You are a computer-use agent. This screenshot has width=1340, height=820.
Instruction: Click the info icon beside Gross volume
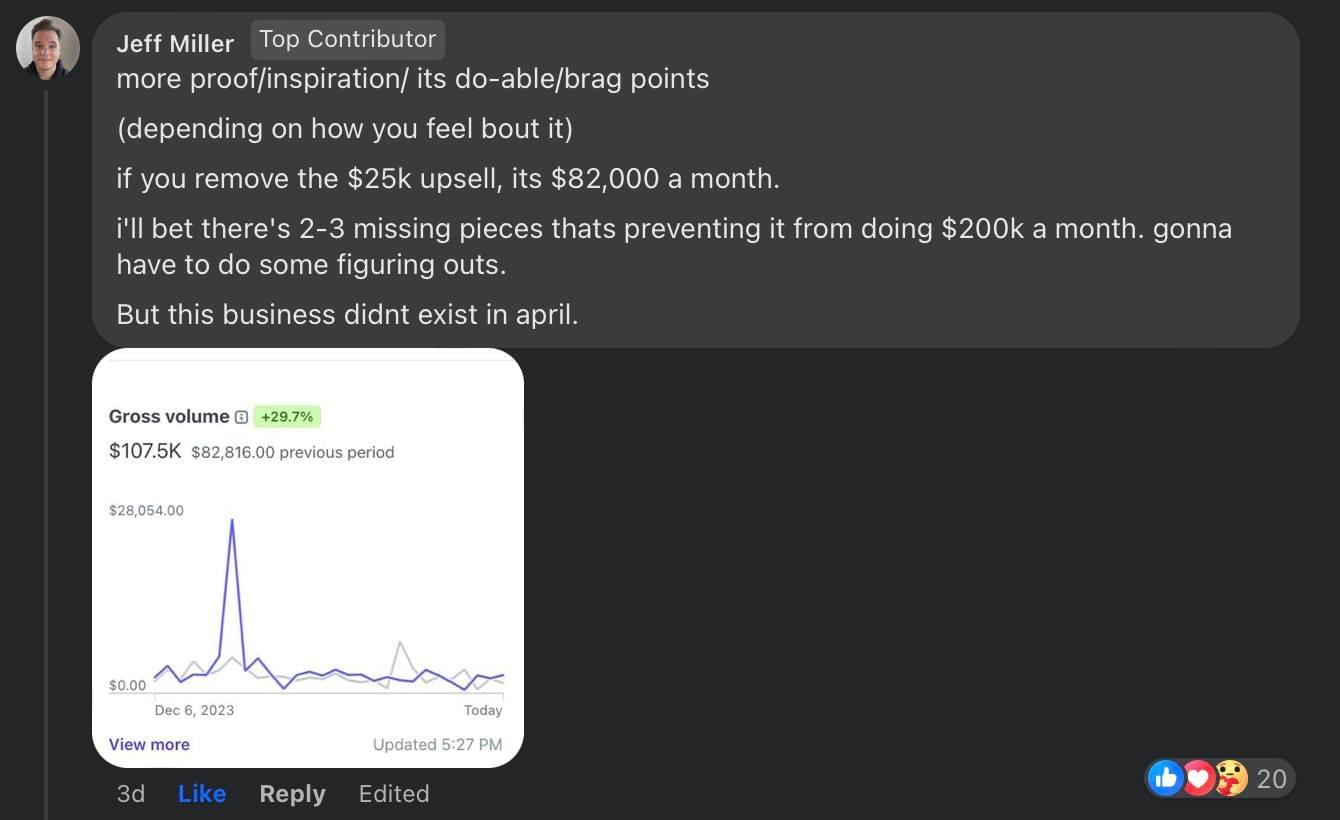click(241, 417)
